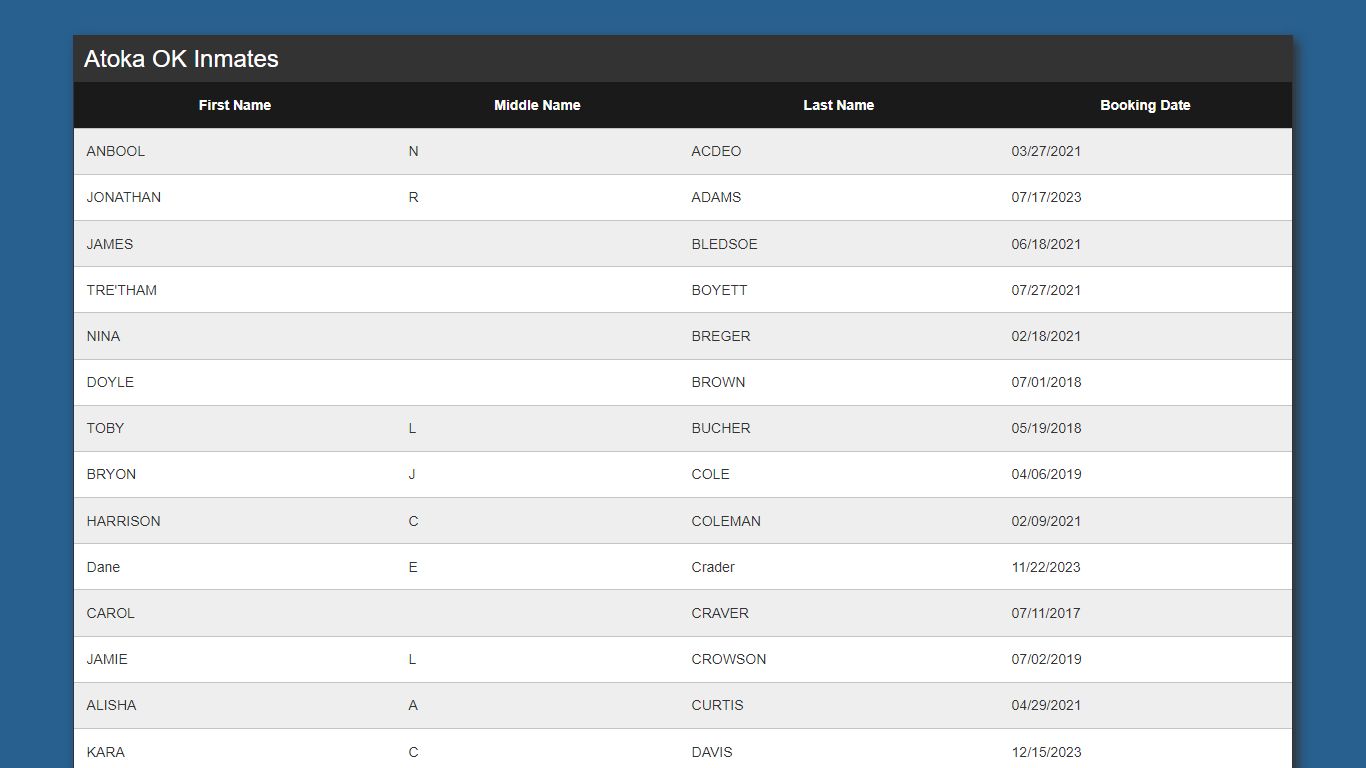Select last name DAVIS
This screenshot has width=1366, height=768.
pyautogui.click(x=712, y=752)
